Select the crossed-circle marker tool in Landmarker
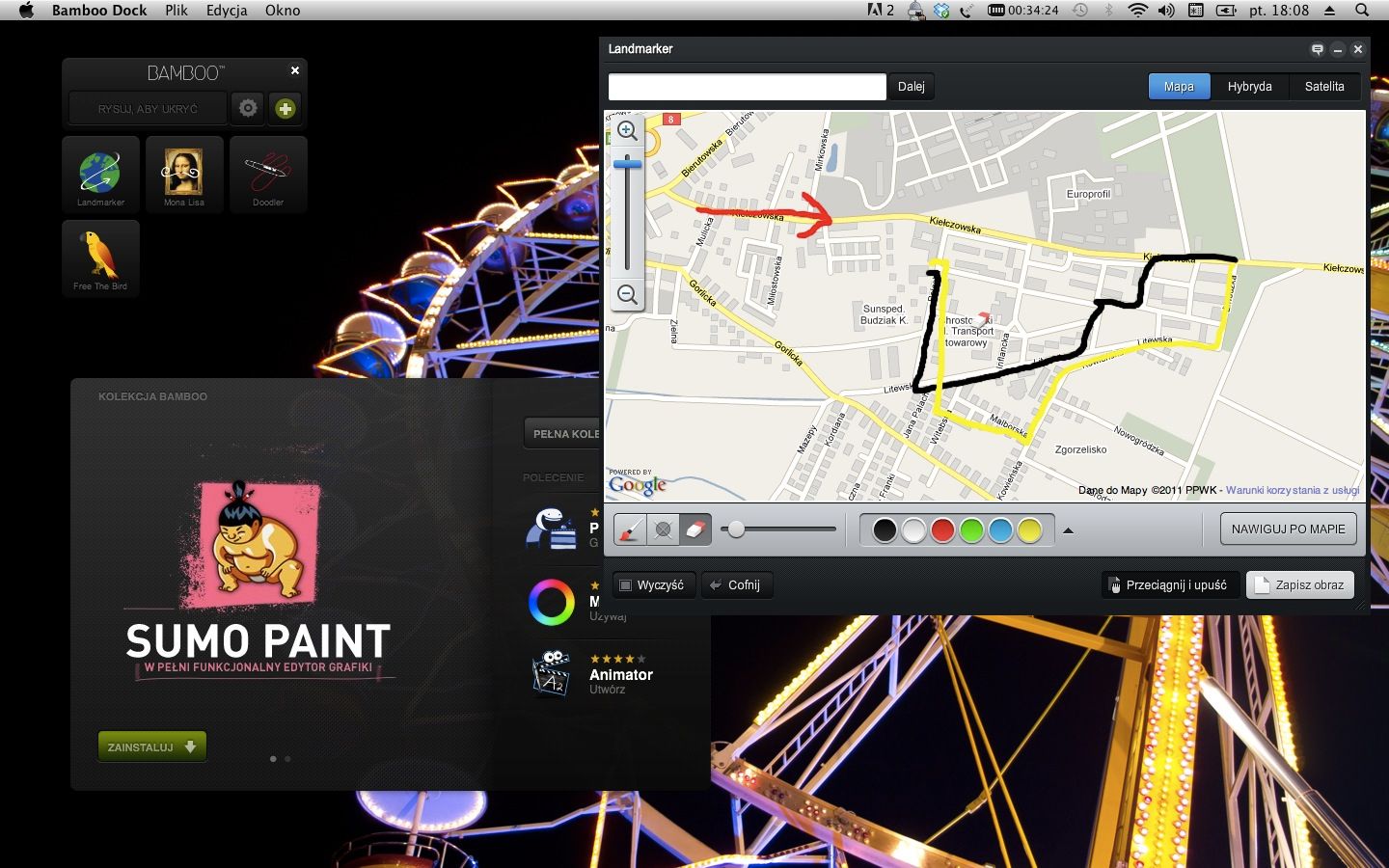This screenshot has width=1389, height=868. coord(663,529)
